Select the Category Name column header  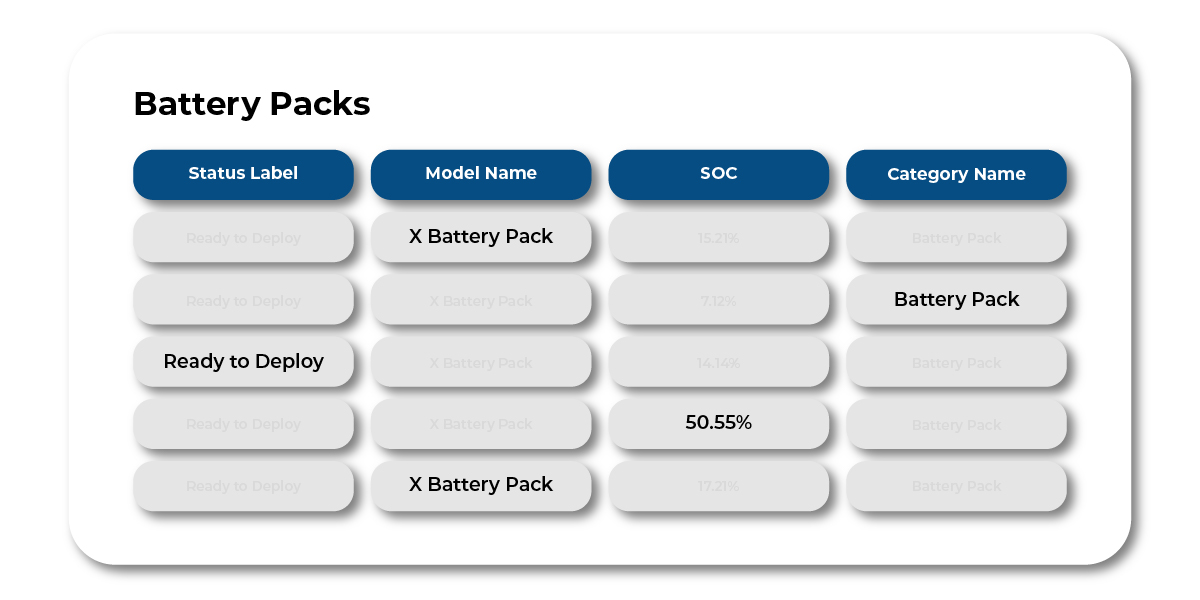tap(956, 174)
